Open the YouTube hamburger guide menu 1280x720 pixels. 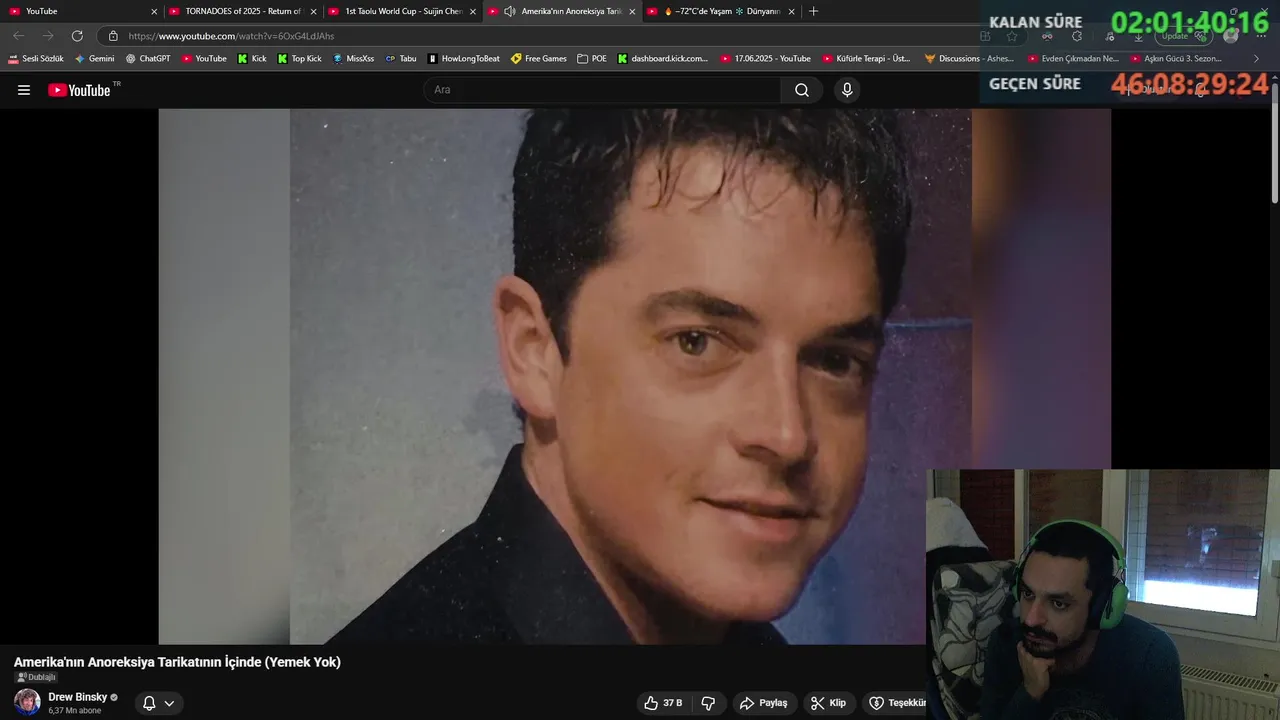click(24, 90)
